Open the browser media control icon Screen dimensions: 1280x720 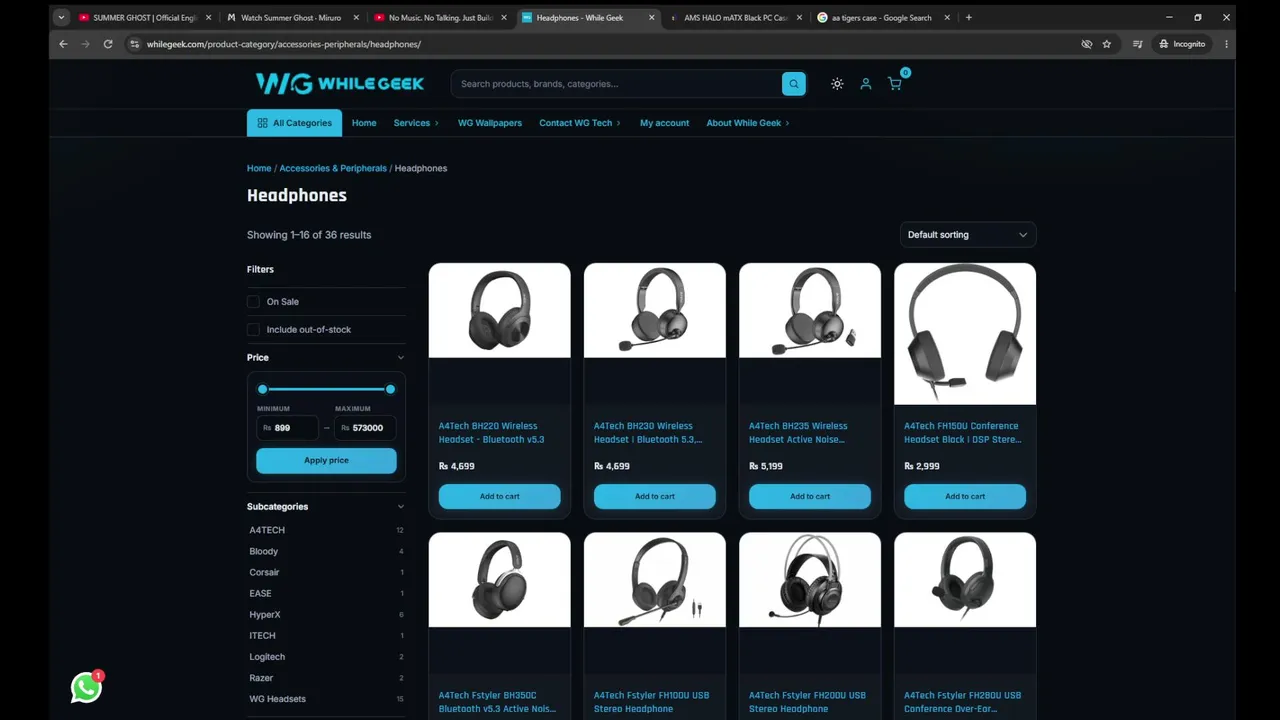(x=1137, y=44)
